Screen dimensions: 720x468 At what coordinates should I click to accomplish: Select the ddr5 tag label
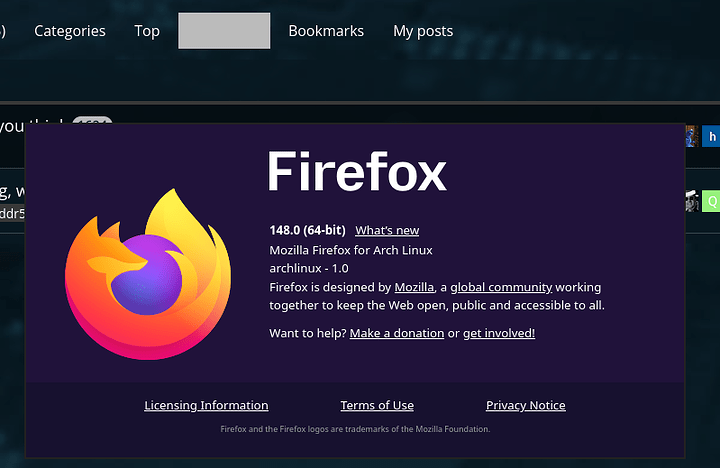pos(12,213)
